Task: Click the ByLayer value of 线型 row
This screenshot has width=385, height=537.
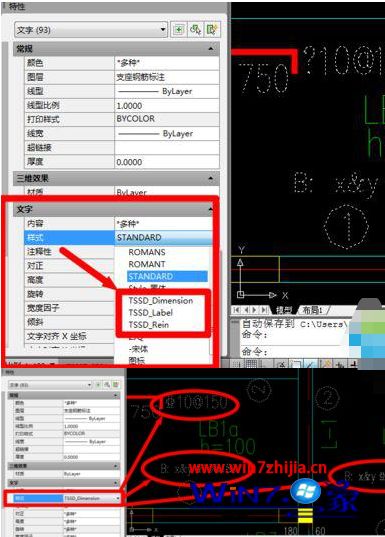Action: pyautogui.click(x=167, y=91)
